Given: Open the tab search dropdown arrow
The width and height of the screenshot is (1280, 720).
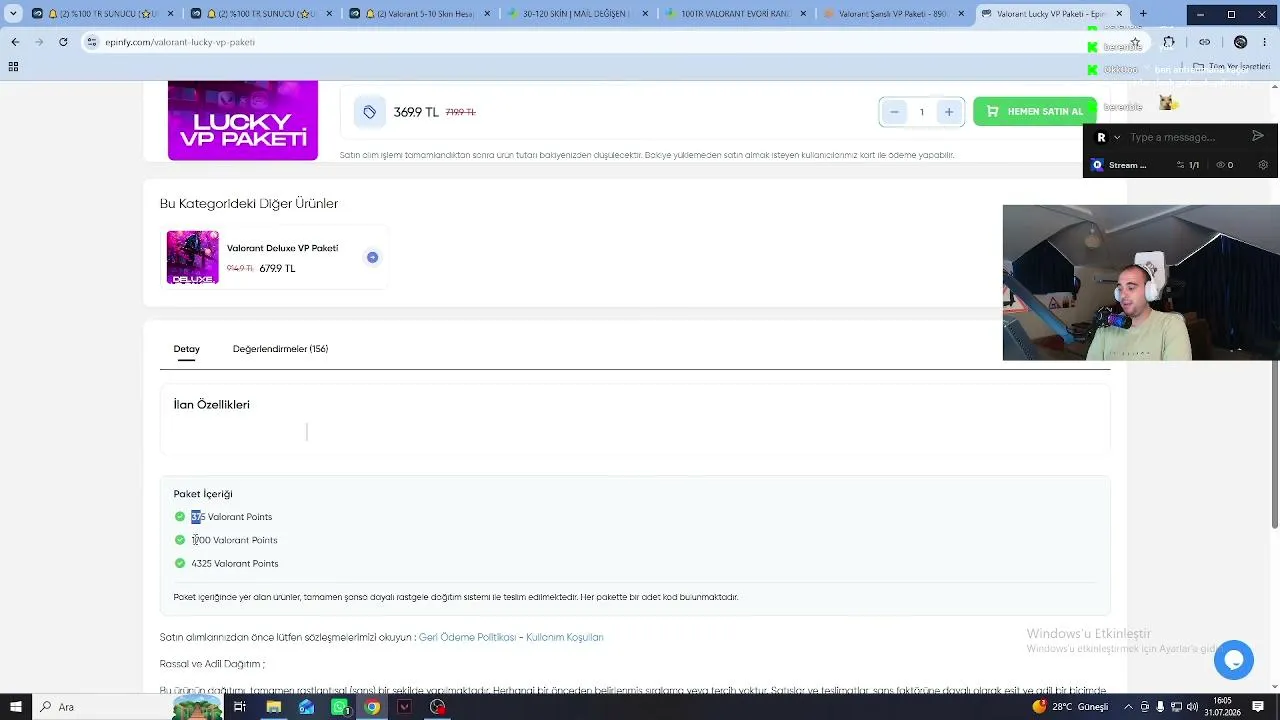Looking at the screenshot, I should pos(13,14).
